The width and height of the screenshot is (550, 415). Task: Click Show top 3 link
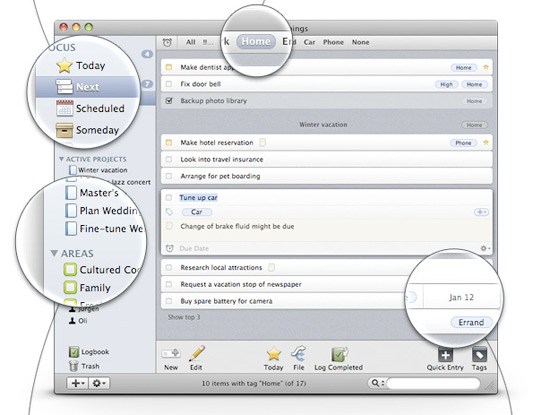click(184, 317)
